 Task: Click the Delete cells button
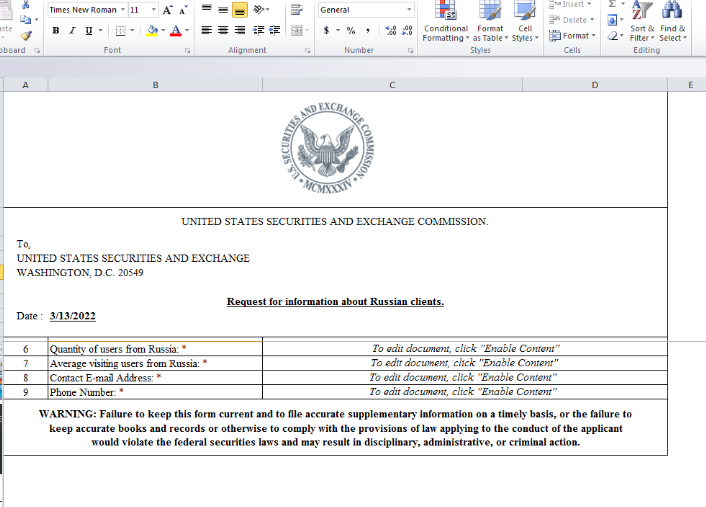click(572, 20)
